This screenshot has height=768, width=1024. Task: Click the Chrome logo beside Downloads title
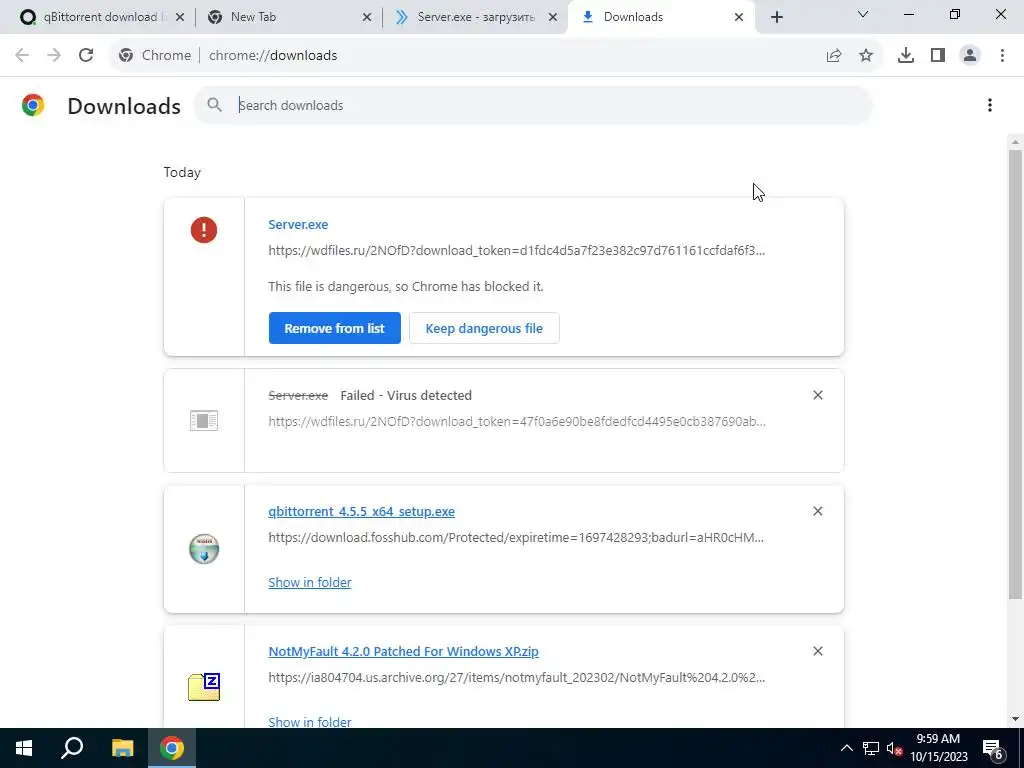(33, 105)
